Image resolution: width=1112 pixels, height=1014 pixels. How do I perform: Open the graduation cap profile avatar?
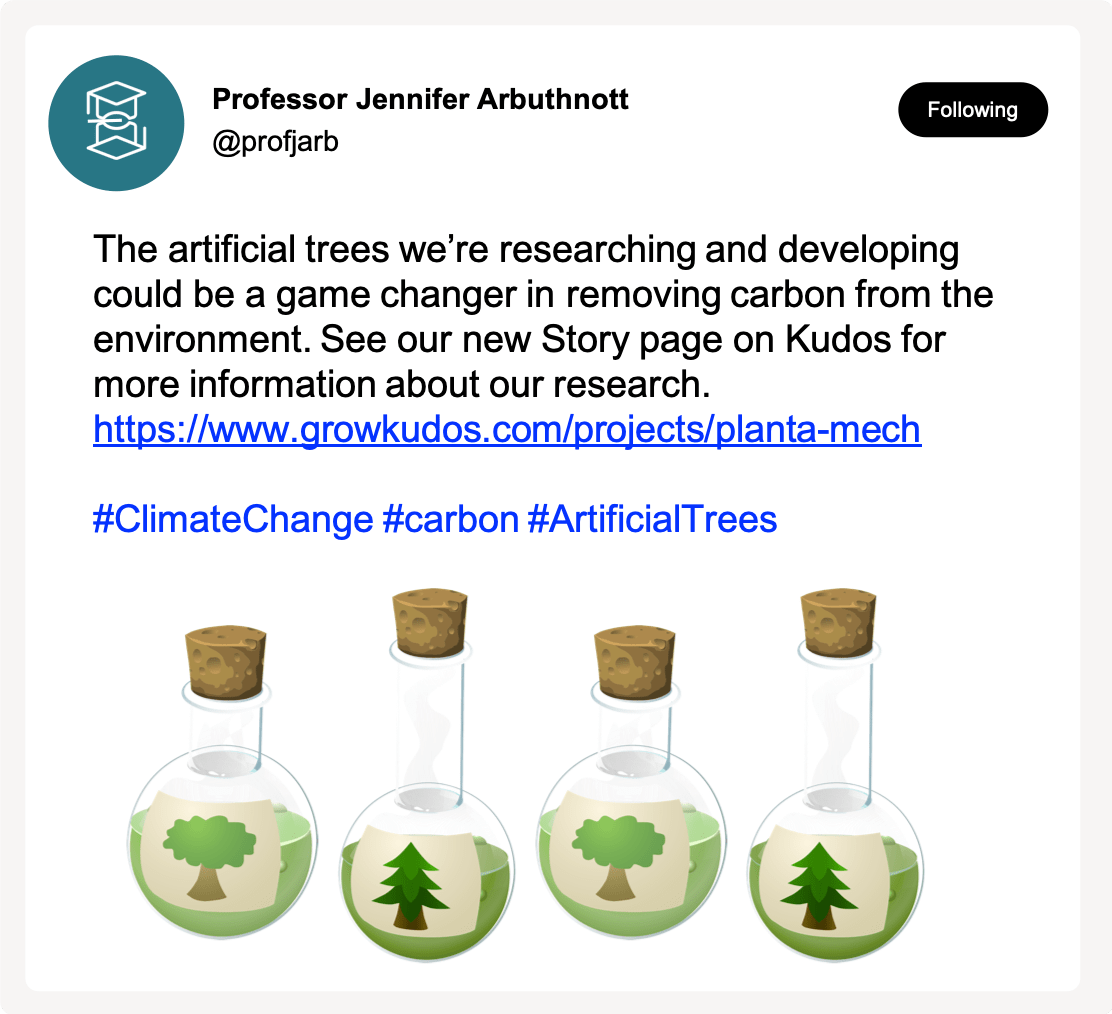click(116, 123)
